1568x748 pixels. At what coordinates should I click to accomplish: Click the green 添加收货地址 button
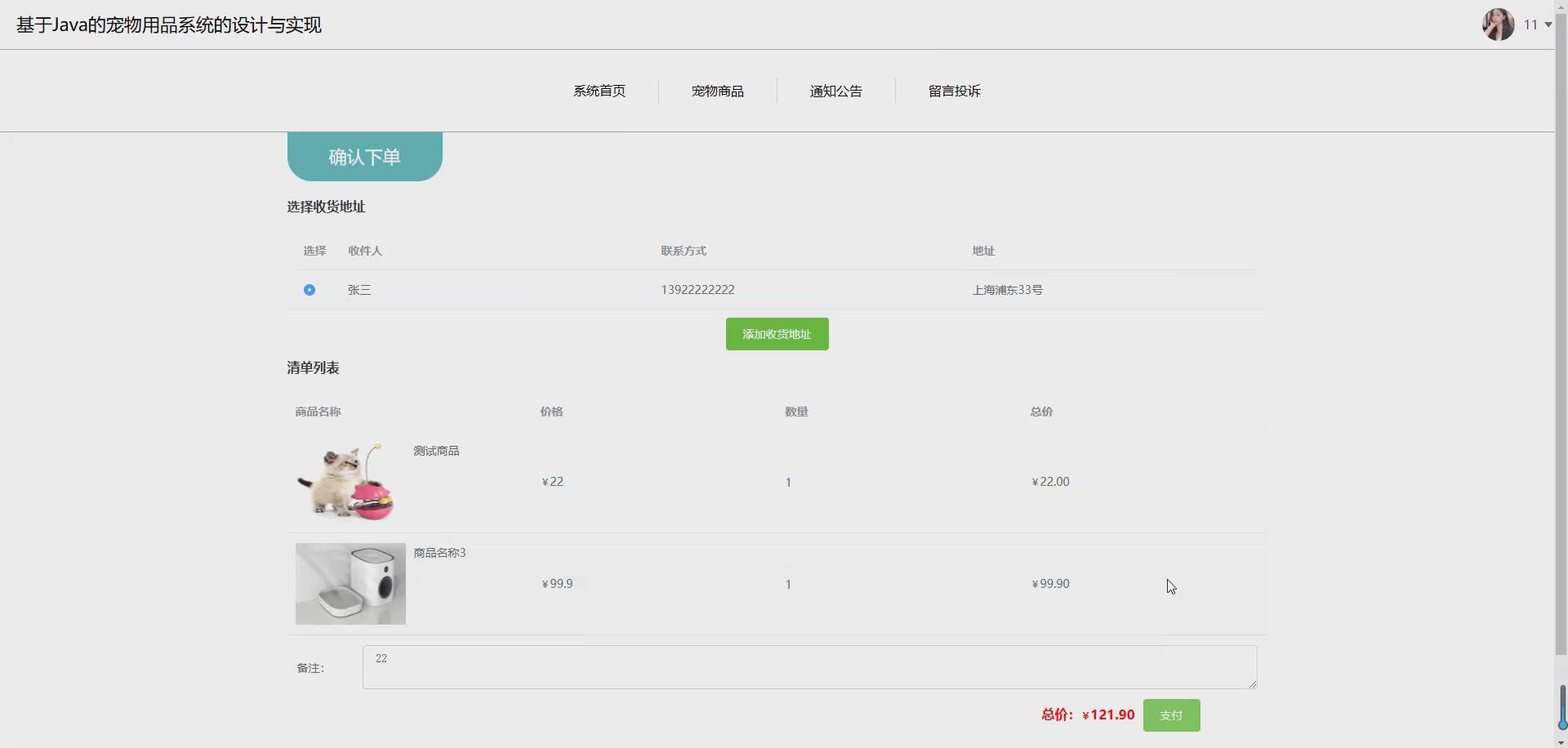click(776, 333)
